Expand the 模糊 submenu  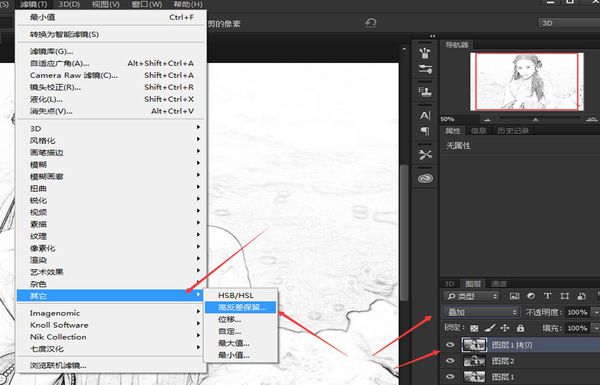click(111, 165)
